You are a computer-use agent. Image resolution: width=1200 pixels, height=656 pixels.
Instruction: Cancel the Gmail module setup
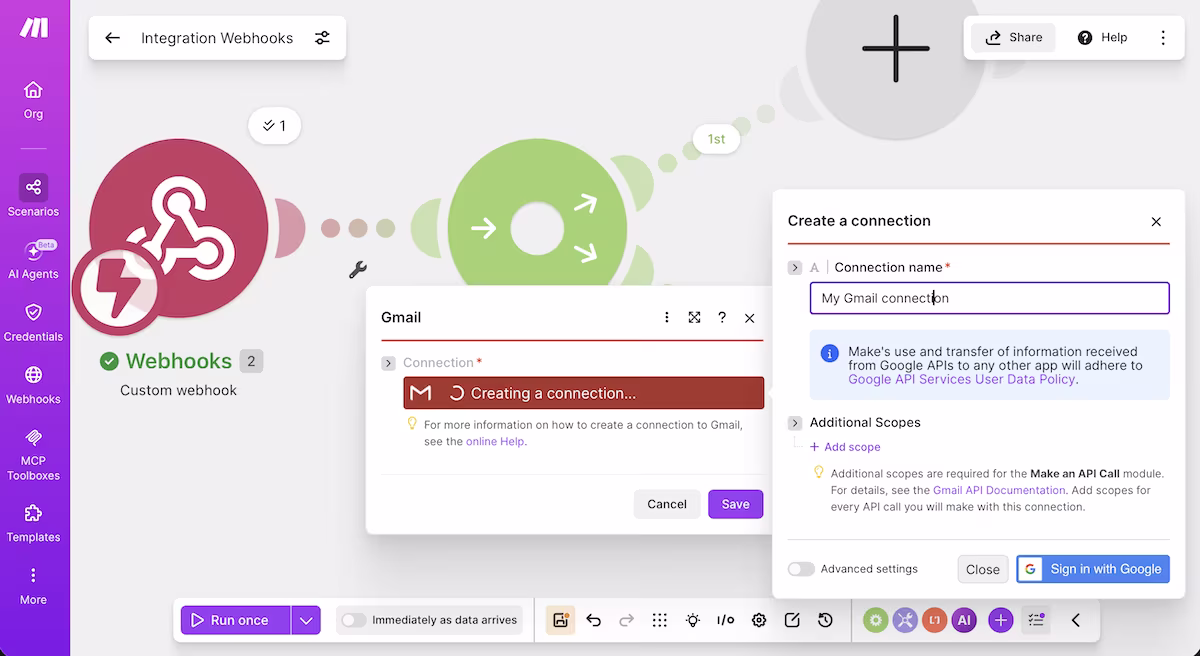[667, 504]
